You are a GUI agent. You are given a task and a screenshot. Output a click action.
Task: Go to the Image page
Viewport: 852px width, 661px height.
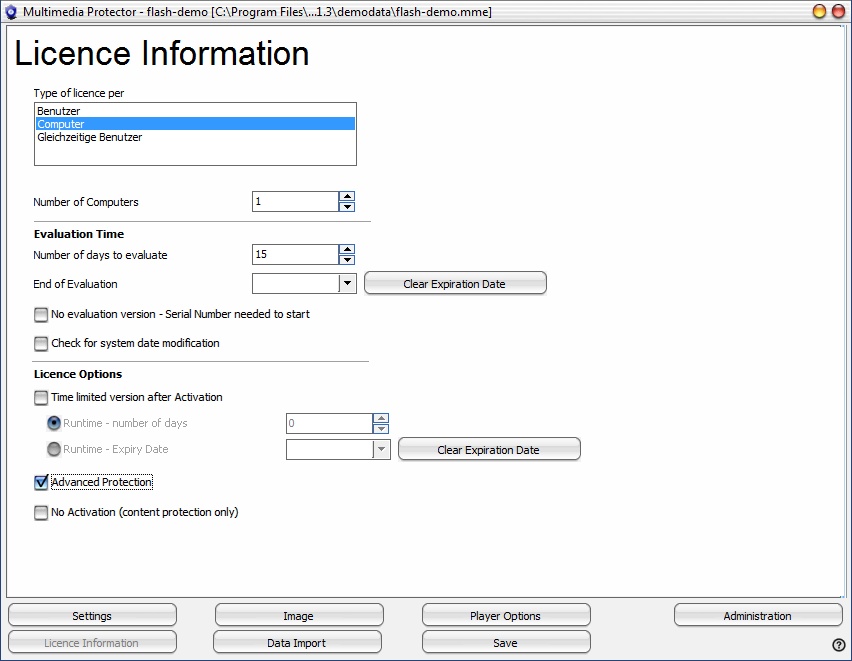click(x=299, y=616)
